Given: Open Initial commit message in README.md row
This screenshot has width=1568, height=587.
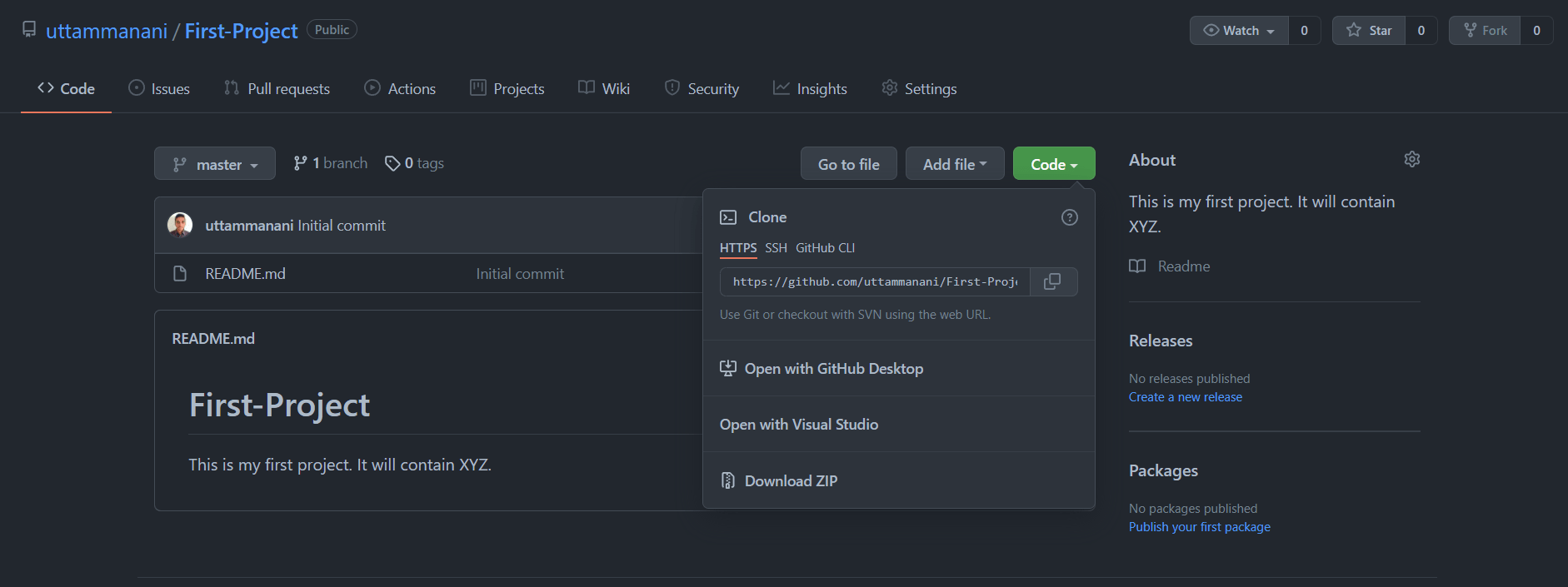Looking at the screenshot, I should click(x=520, y=274).
